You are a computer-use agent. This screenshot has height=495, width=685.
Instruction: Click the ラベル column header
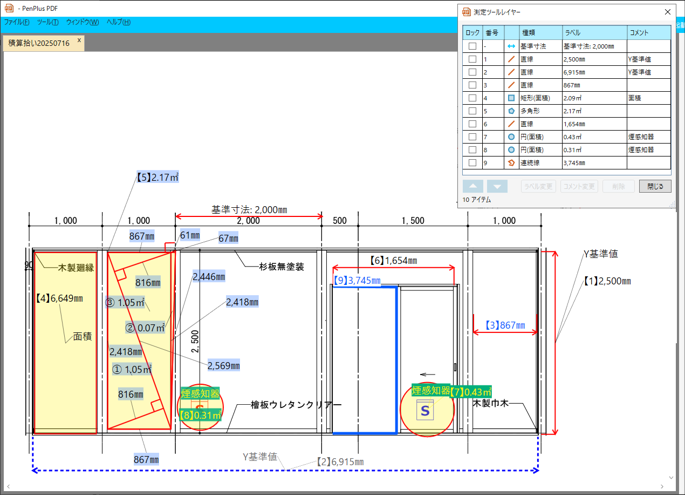tap(595, 33)
